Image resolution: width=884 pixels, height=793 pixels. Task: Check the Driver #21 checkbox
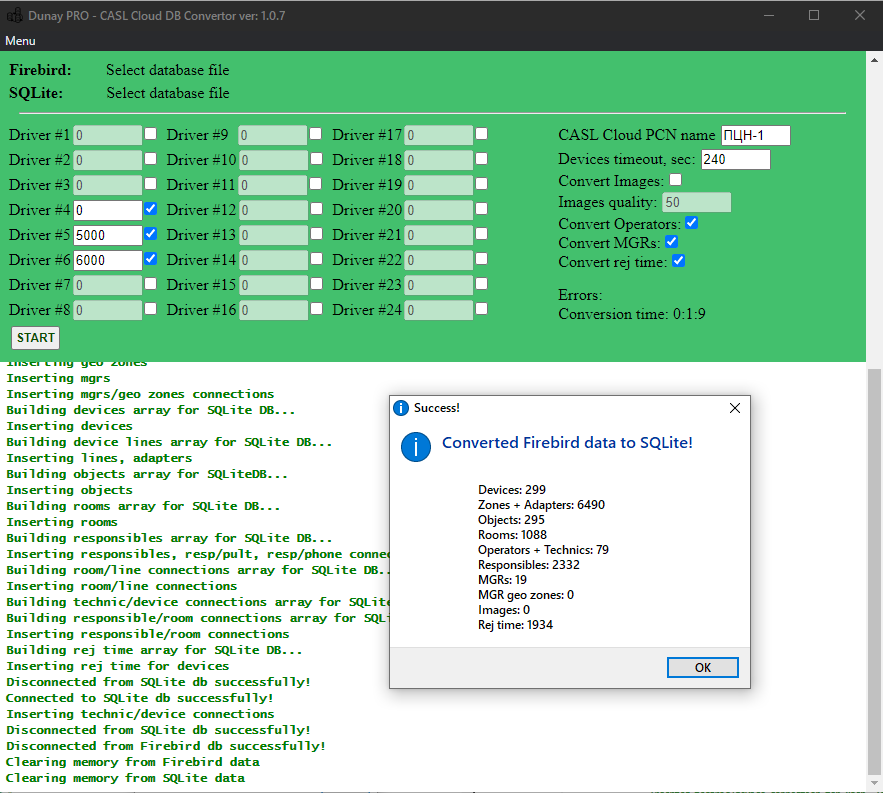(481, 233)
